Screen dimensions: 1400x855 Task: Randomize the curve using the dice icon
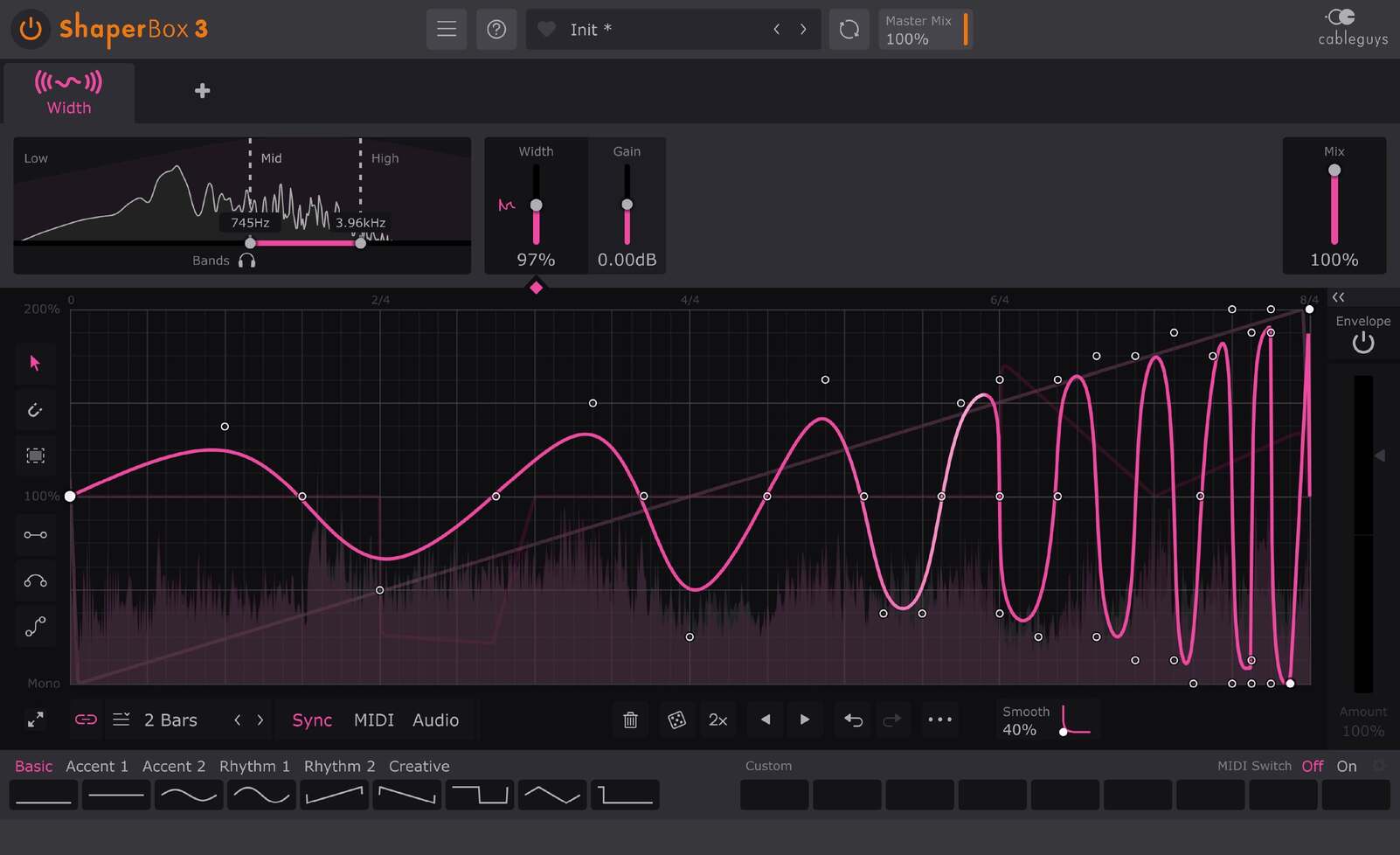click(677, 719)
